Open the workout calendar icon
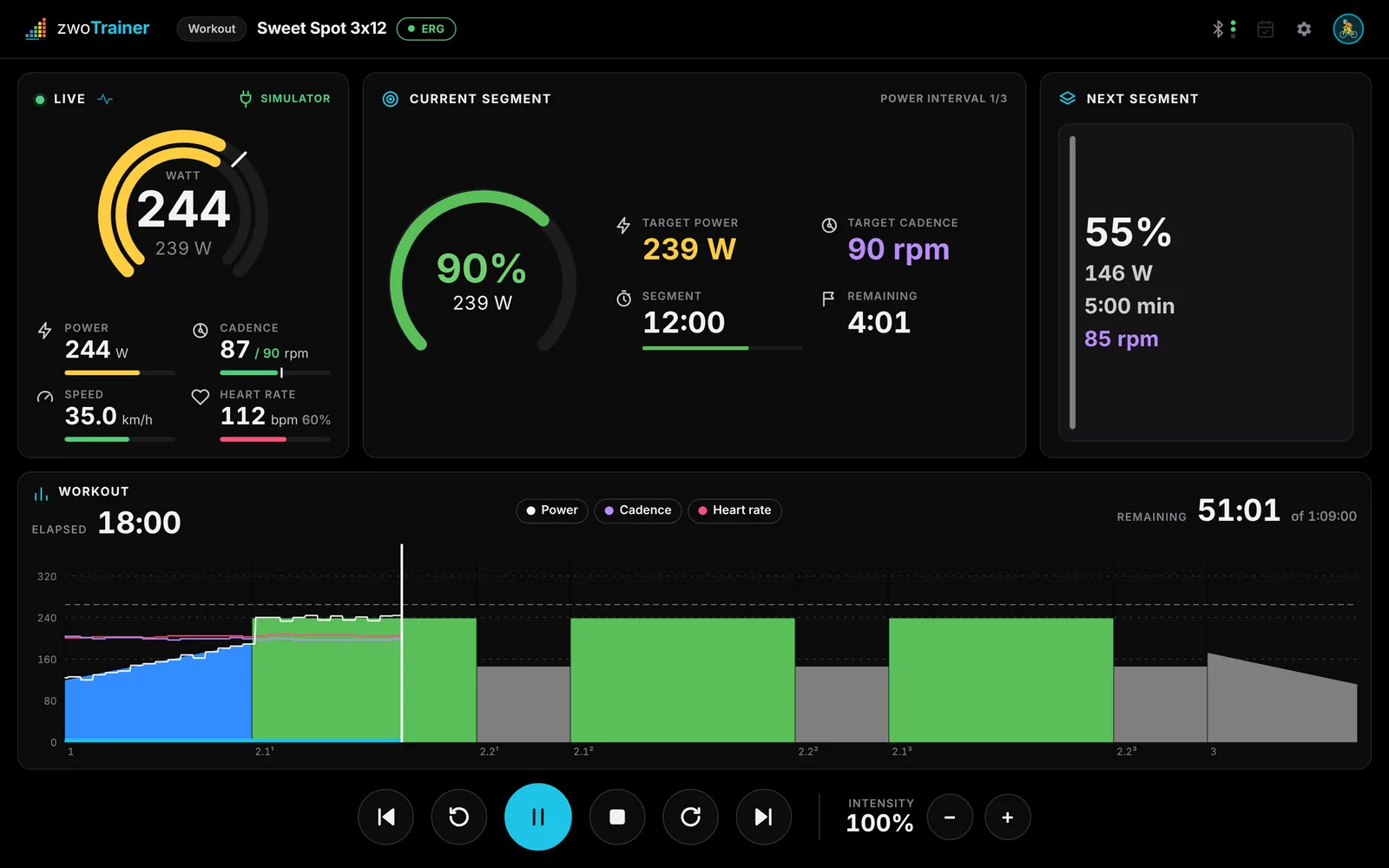The image size is (1389, 868). (1266, 29)
